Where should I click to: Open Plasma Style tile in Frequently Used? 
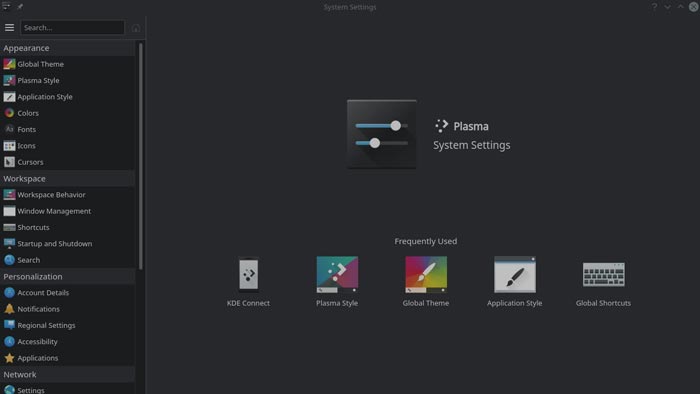tap(337, 283)
